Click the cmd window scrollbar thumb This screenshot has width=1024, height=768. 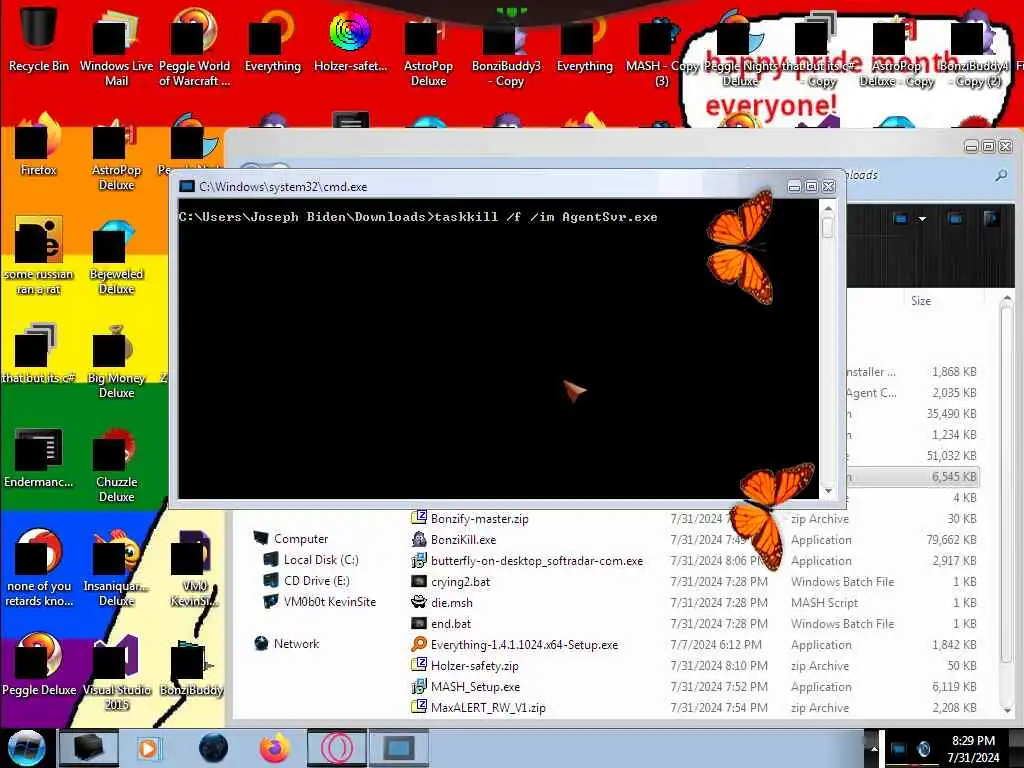(828, 227)
